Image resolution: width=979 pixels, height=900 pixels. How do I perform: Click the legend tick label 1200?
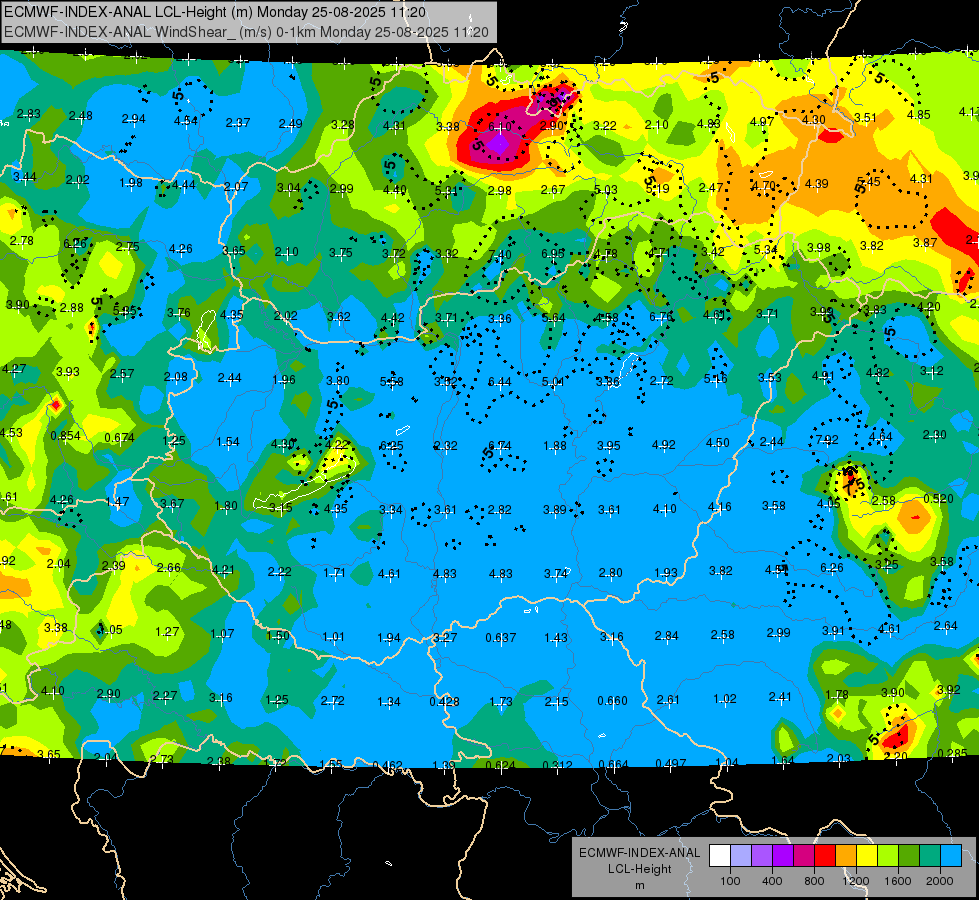pos(855,881)
